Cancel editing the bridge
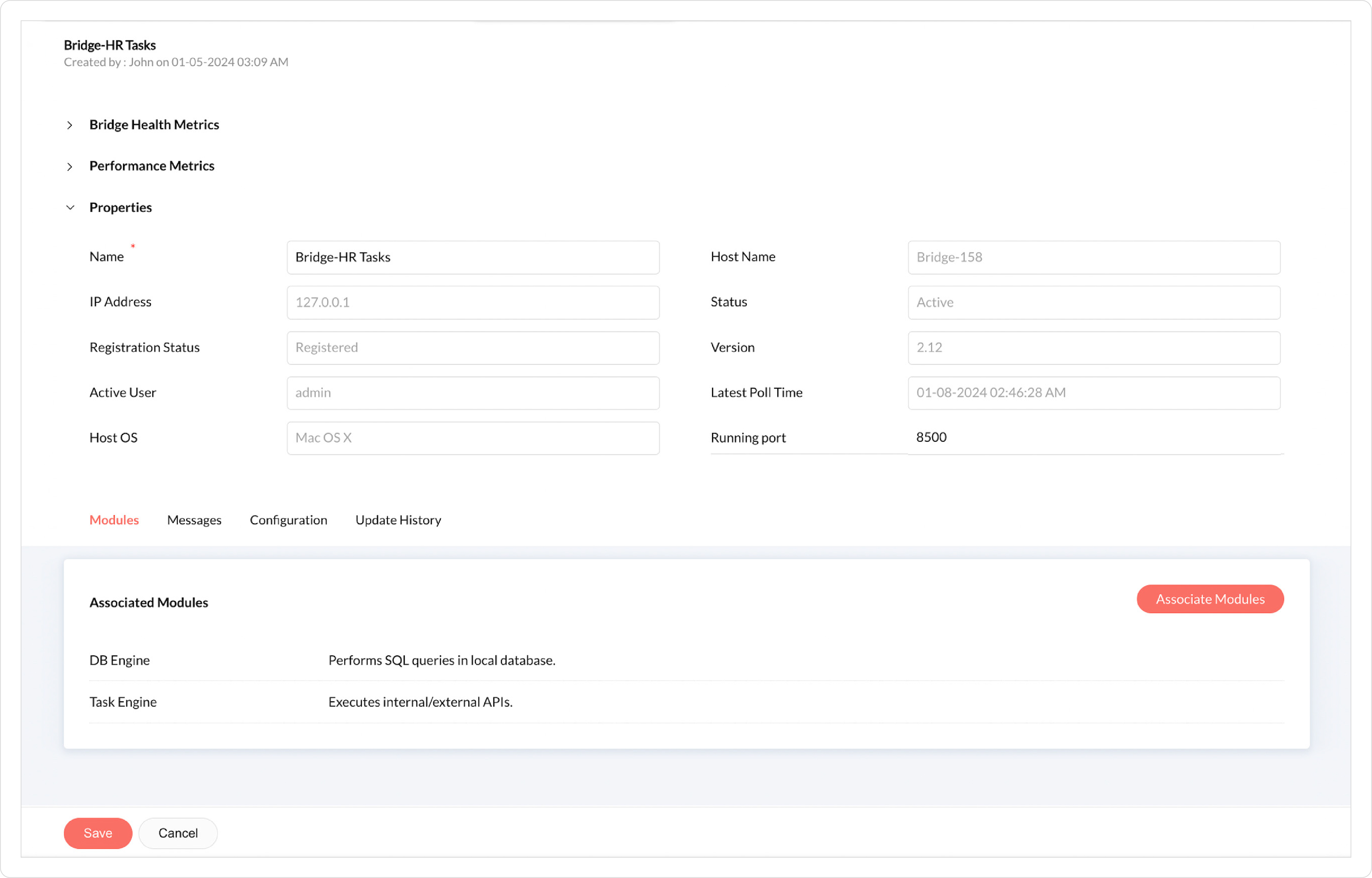Viewport: 1372px width, 878px height. coord(178,833)
